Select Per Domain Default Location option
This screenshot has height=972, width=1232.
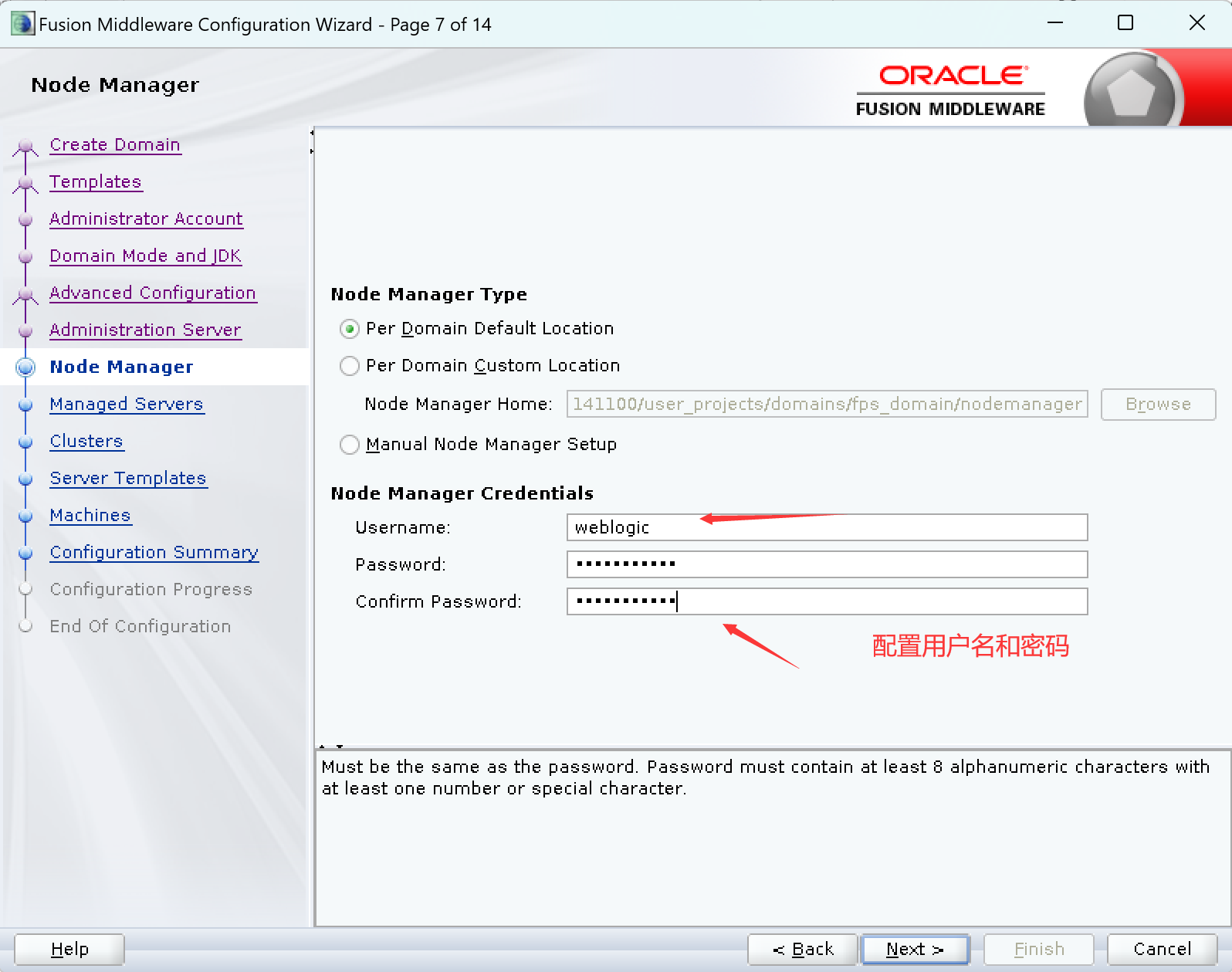point(350,329)
